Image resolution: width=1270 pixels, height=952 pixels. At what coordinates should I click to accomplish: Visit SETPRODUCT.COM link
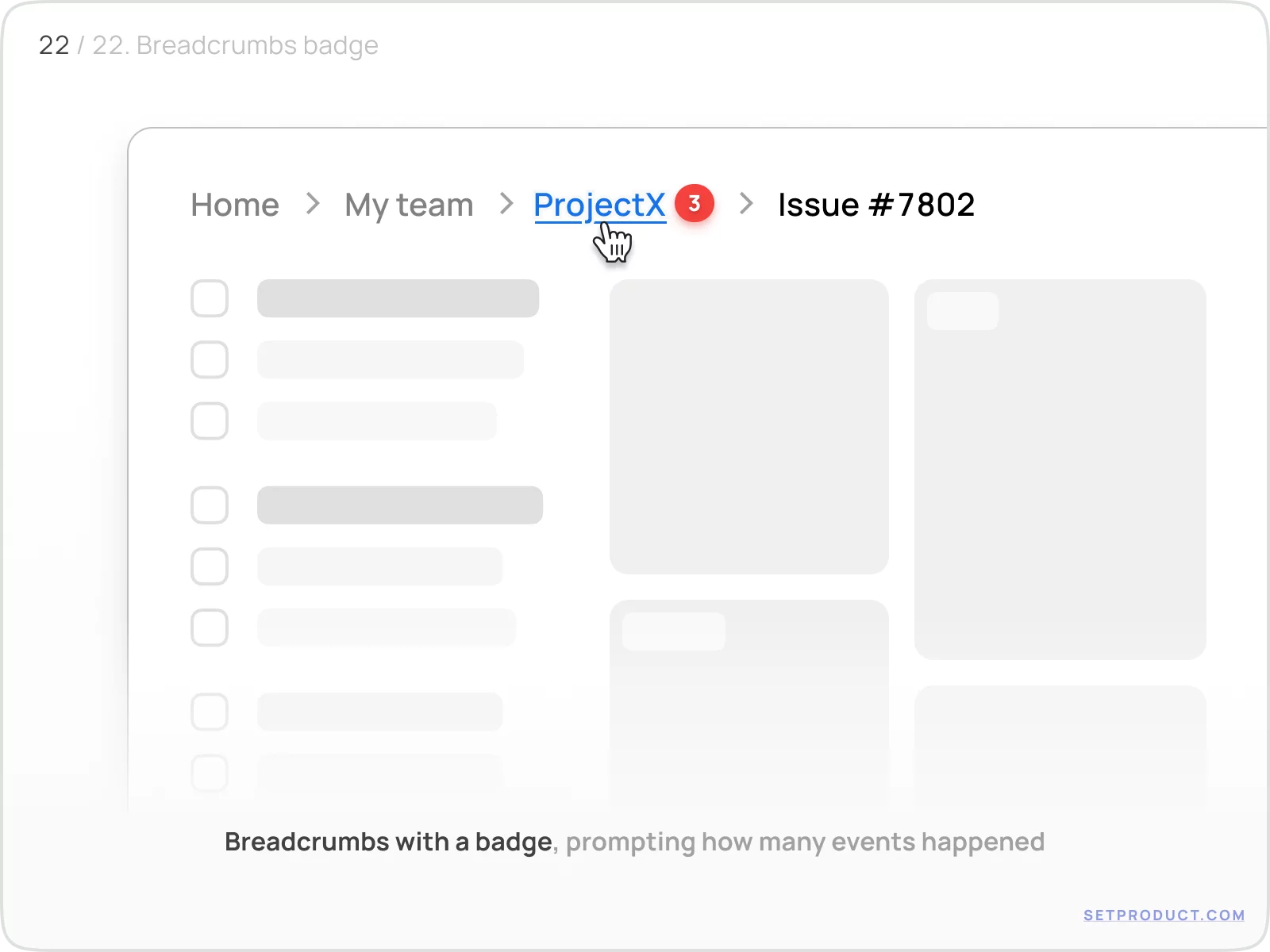click(1164, 915)
